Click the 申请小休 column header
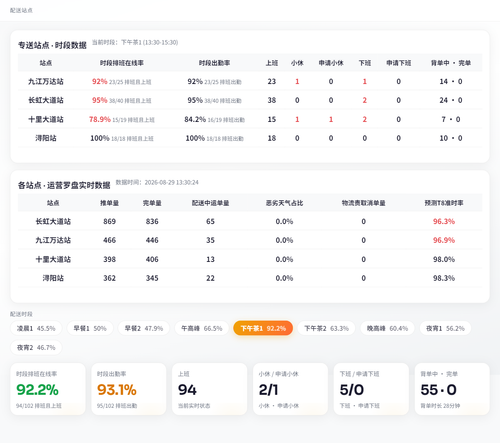The height and width of the screenshot is (443, 500). 331,63
